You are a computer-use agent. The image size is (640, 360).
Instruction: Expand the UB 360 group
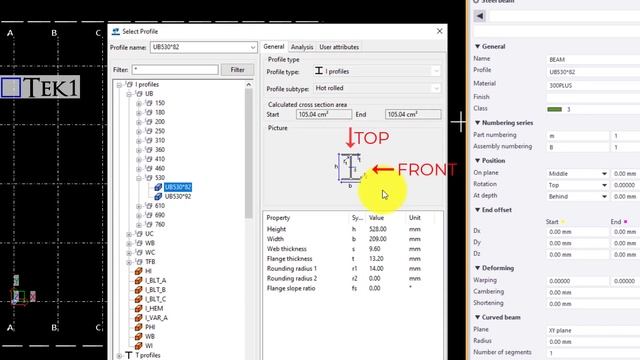[139, 150]
